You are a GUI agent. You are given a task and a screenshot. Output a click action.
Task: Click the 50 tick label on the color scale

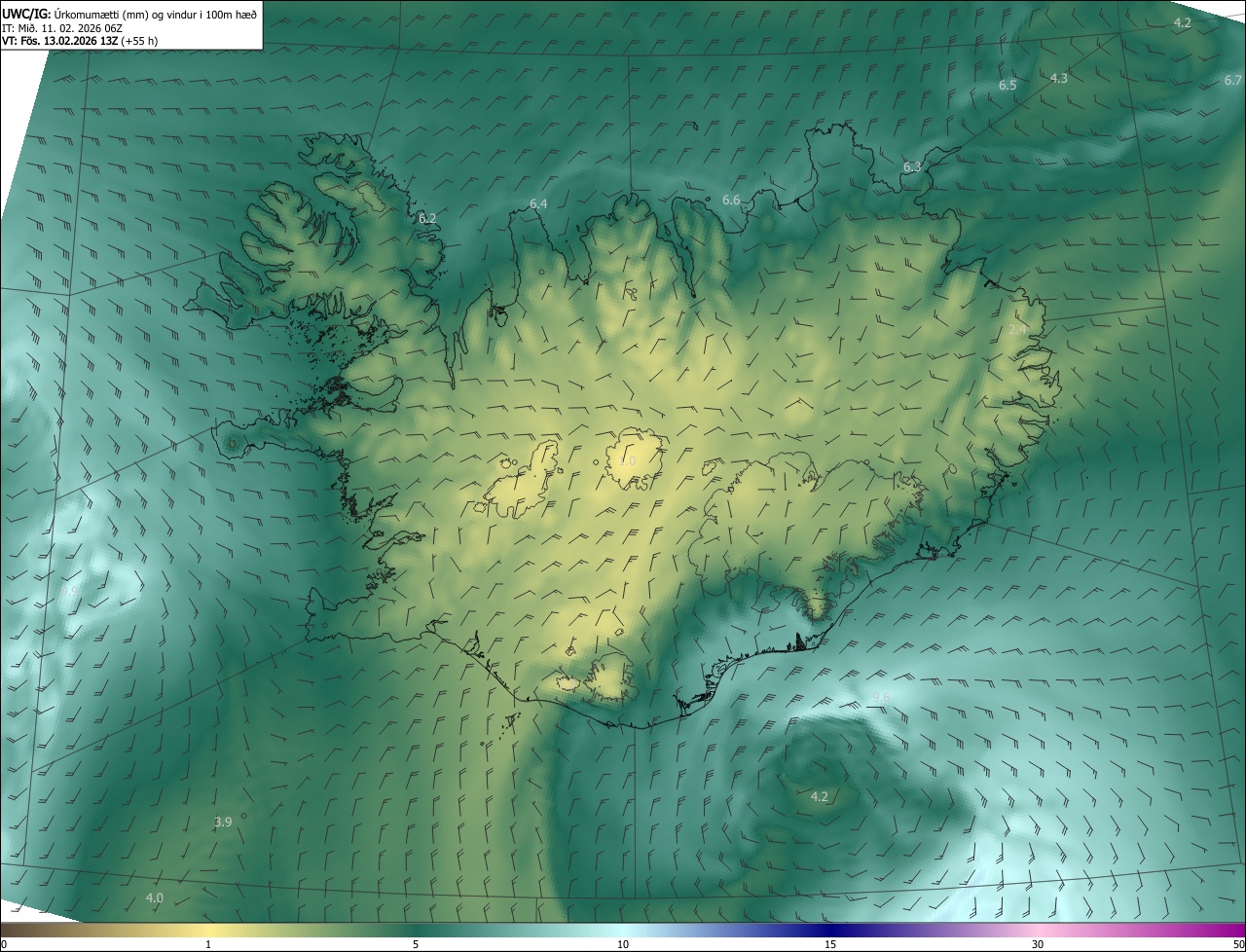point(1238,944)
